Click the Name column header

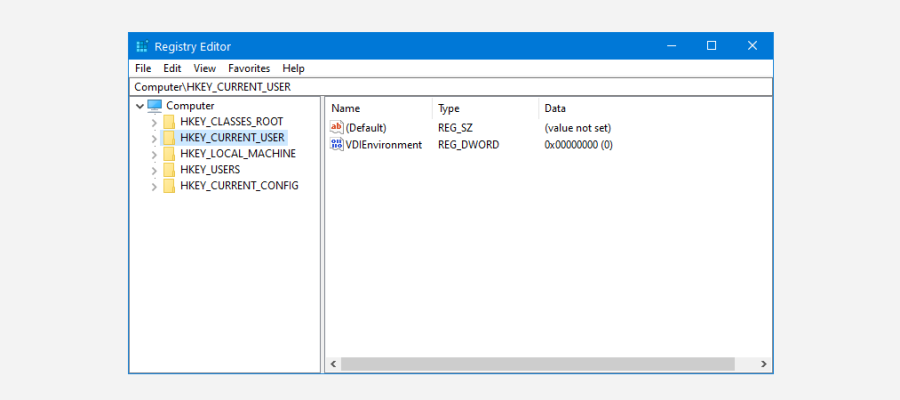coord(379,108)
